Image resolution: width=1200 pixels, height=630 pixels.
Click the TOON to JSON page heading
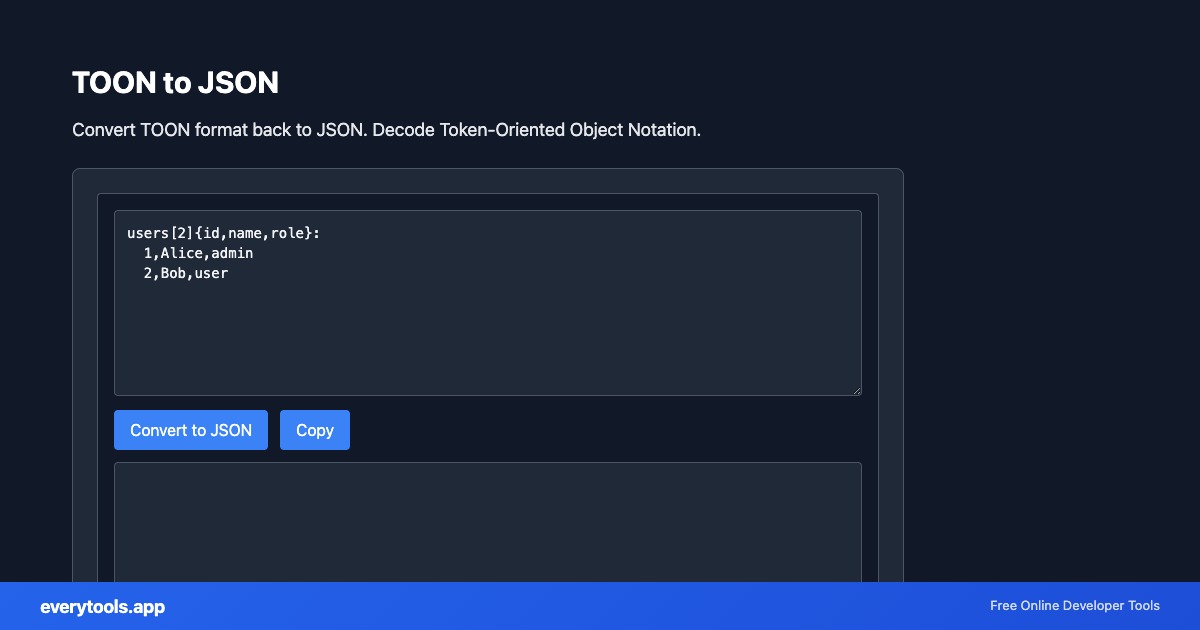click(175, 82)
